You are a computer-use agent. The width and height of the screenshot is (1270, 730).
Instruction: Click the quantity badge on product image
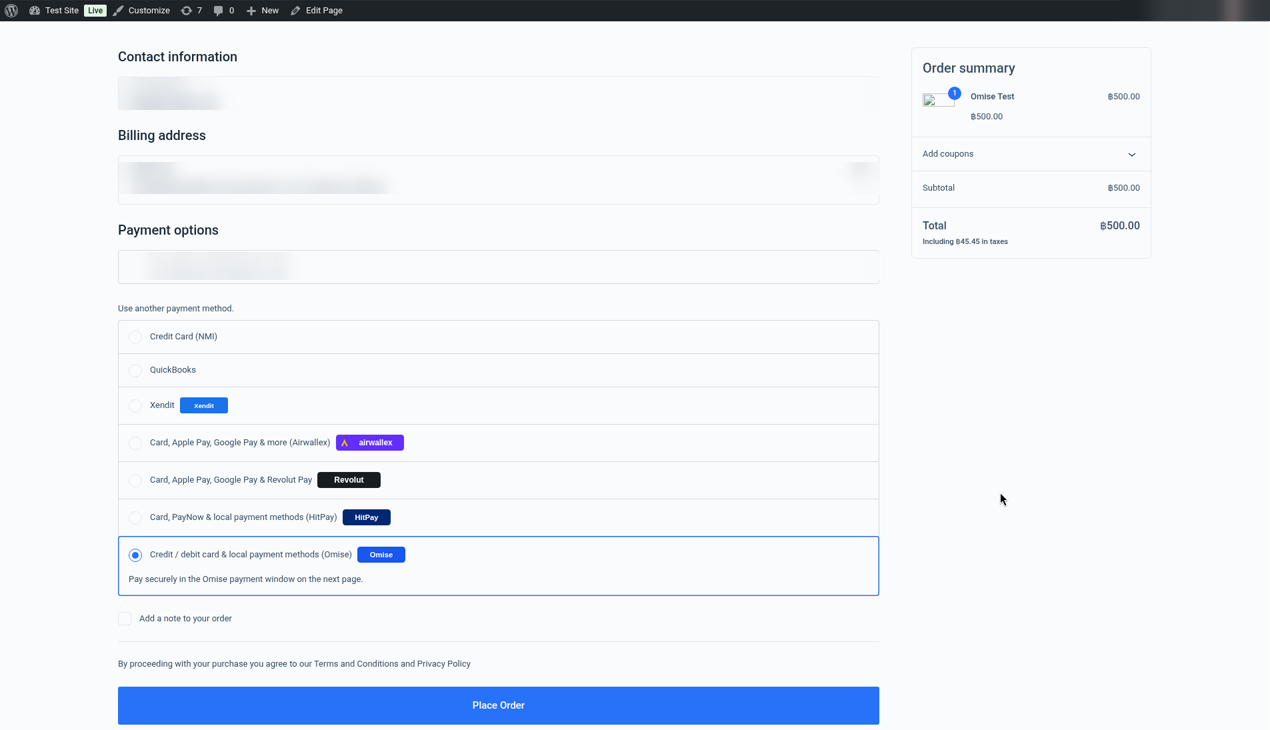click(x=954, y=93)
